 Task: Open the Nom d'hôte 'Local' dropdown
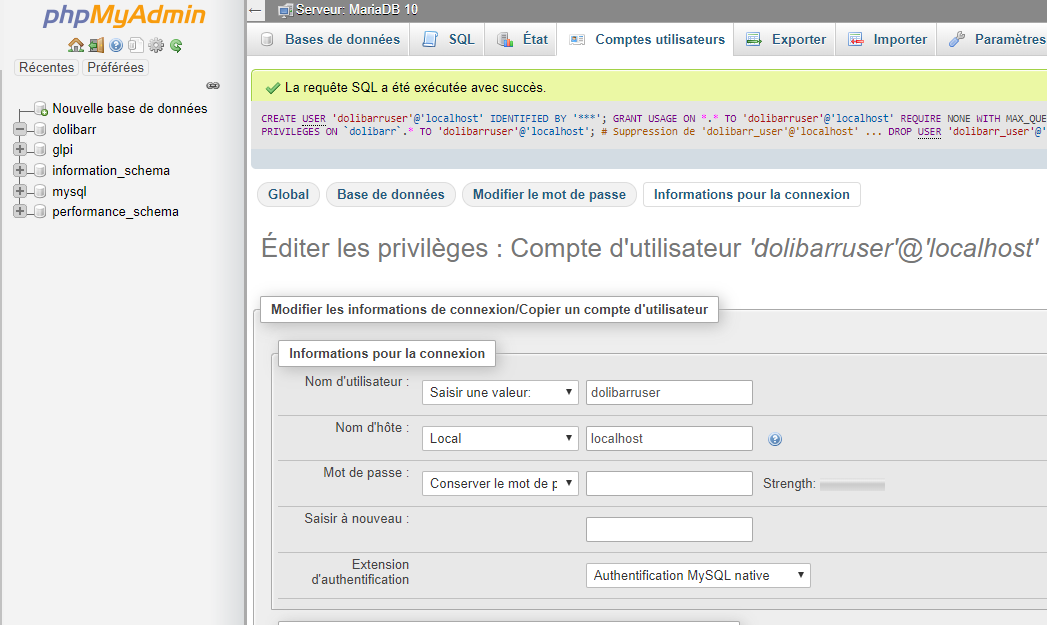tap(500, 438)
